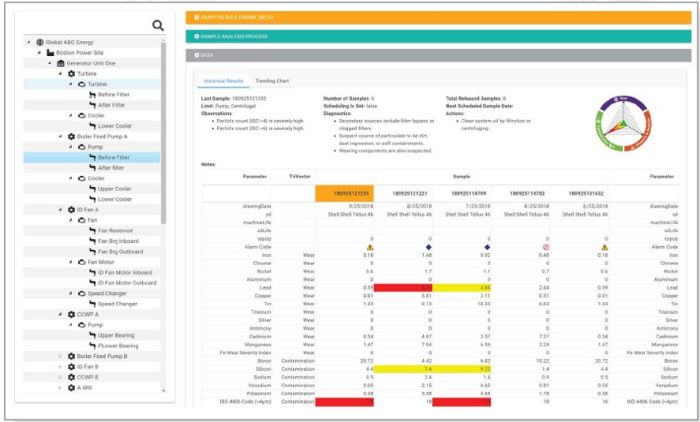Click the search magnifier icon
The width and height of the screenshot is (700, 422).
tap(158, 25)
